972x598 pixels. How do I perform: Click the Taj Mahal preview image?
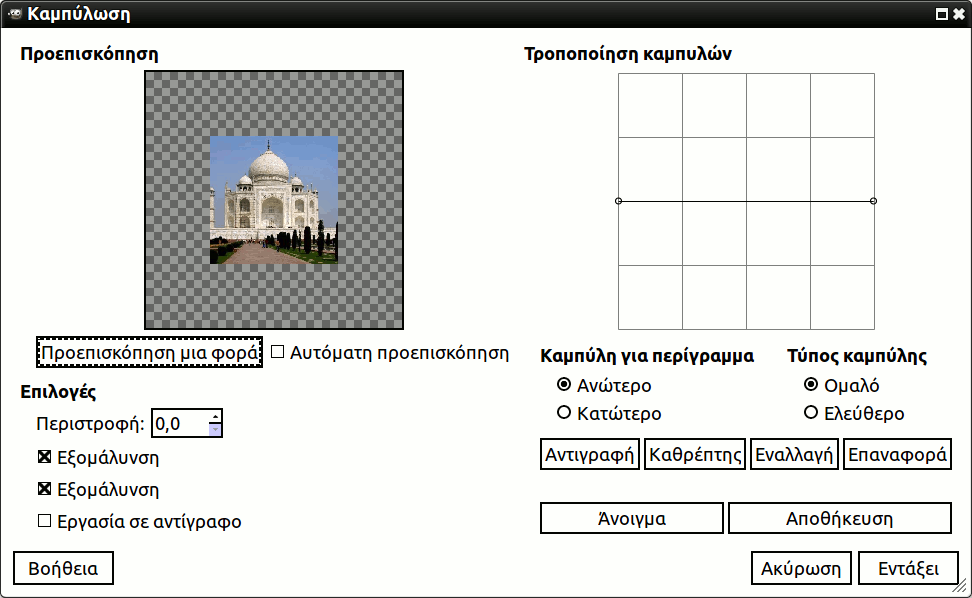pyautogui.click(x=273, y=200)
